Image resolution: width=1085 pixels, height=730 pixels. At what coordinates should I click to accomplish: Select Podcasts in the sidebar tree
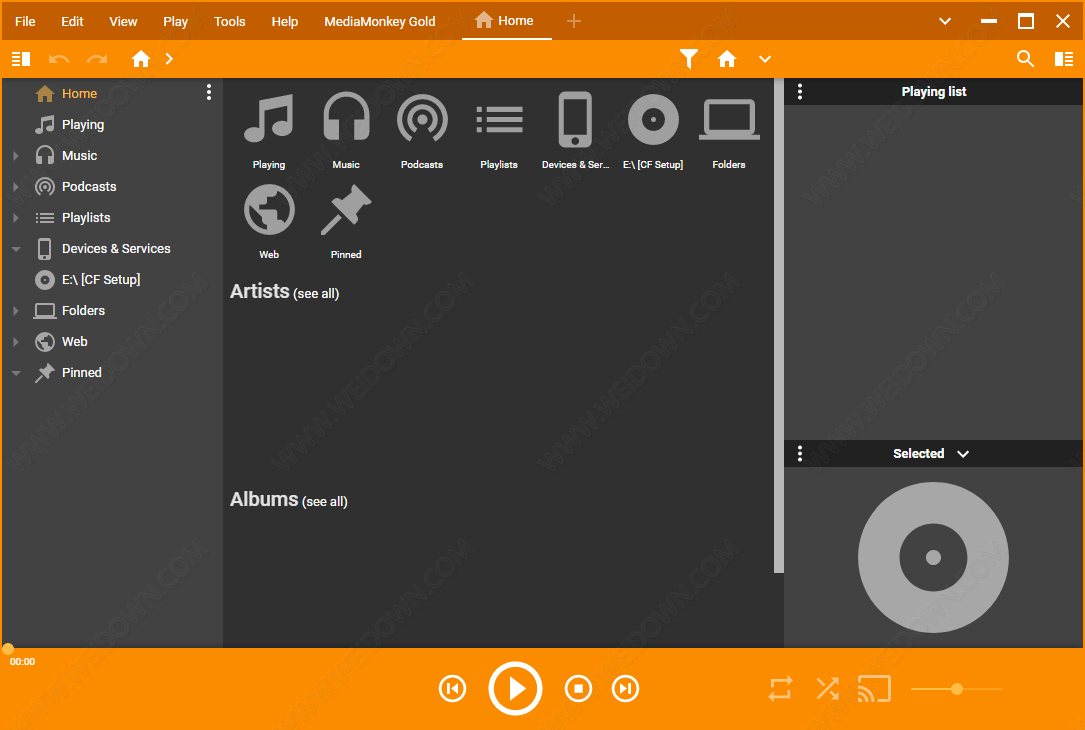pyautogui.click(x=89, y=187)
